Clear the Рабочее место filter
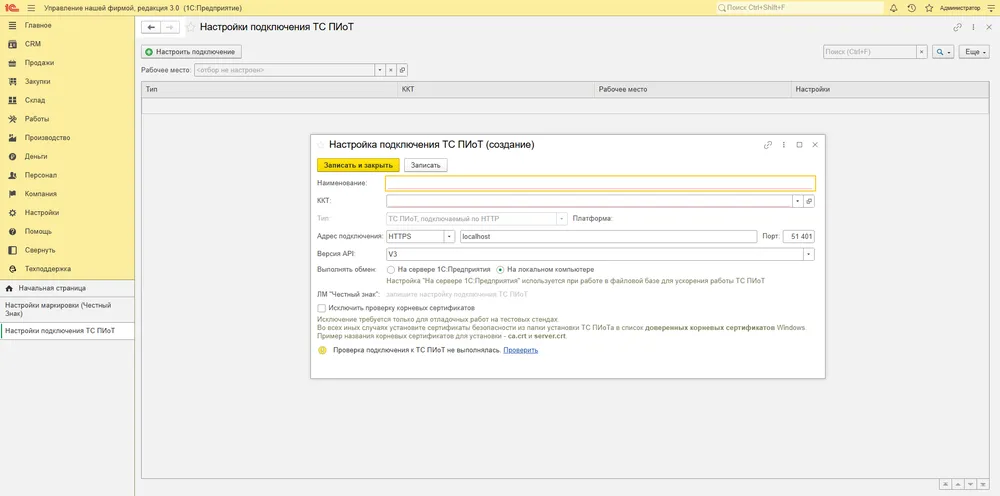 click(391, 70)
